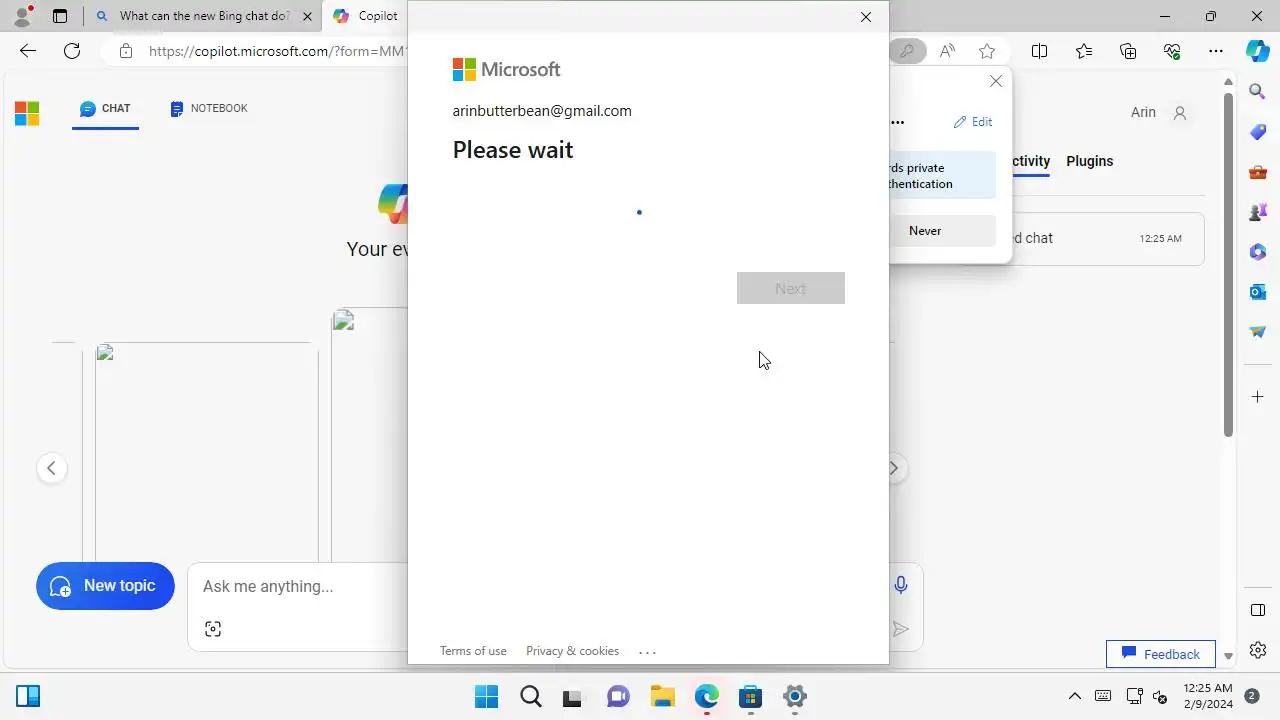
Task: Click the disabled Next button
Action: [x=791, y=288]
